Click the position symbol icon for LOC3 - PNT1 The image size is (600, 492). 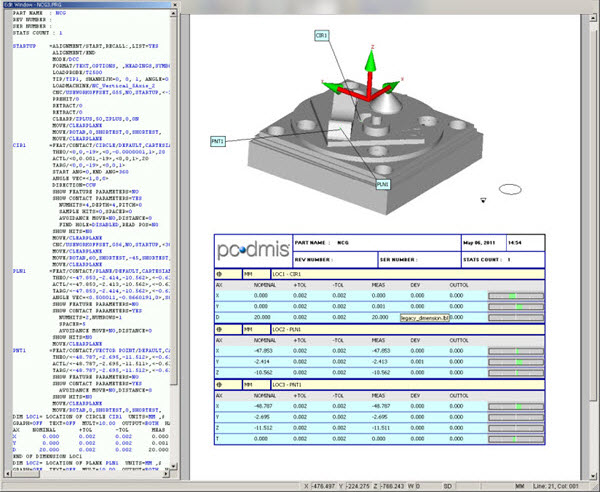[x=221, y=384]
